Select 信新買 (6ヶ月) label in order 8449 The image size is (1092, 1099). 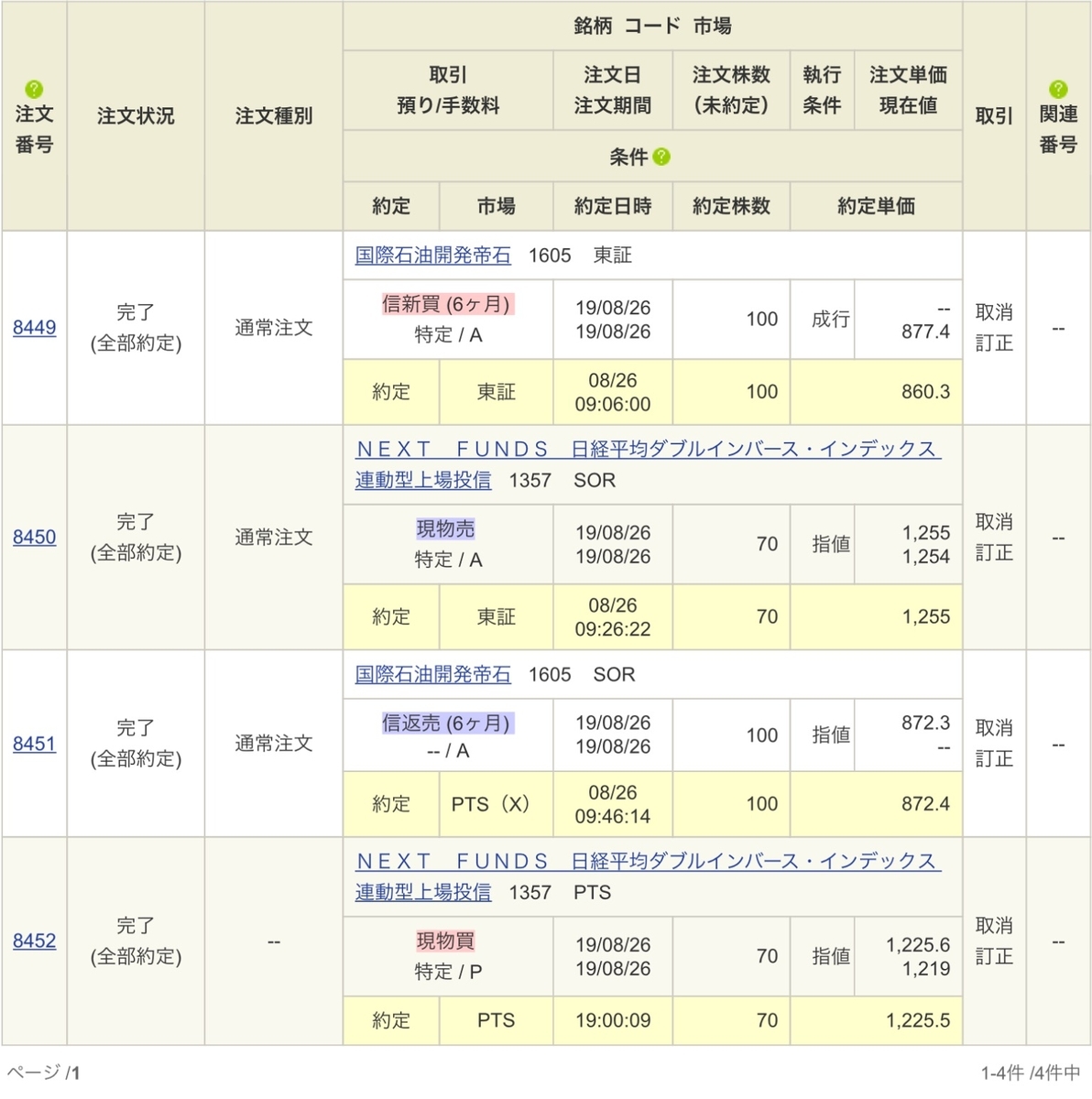click(x=447, y=304)
